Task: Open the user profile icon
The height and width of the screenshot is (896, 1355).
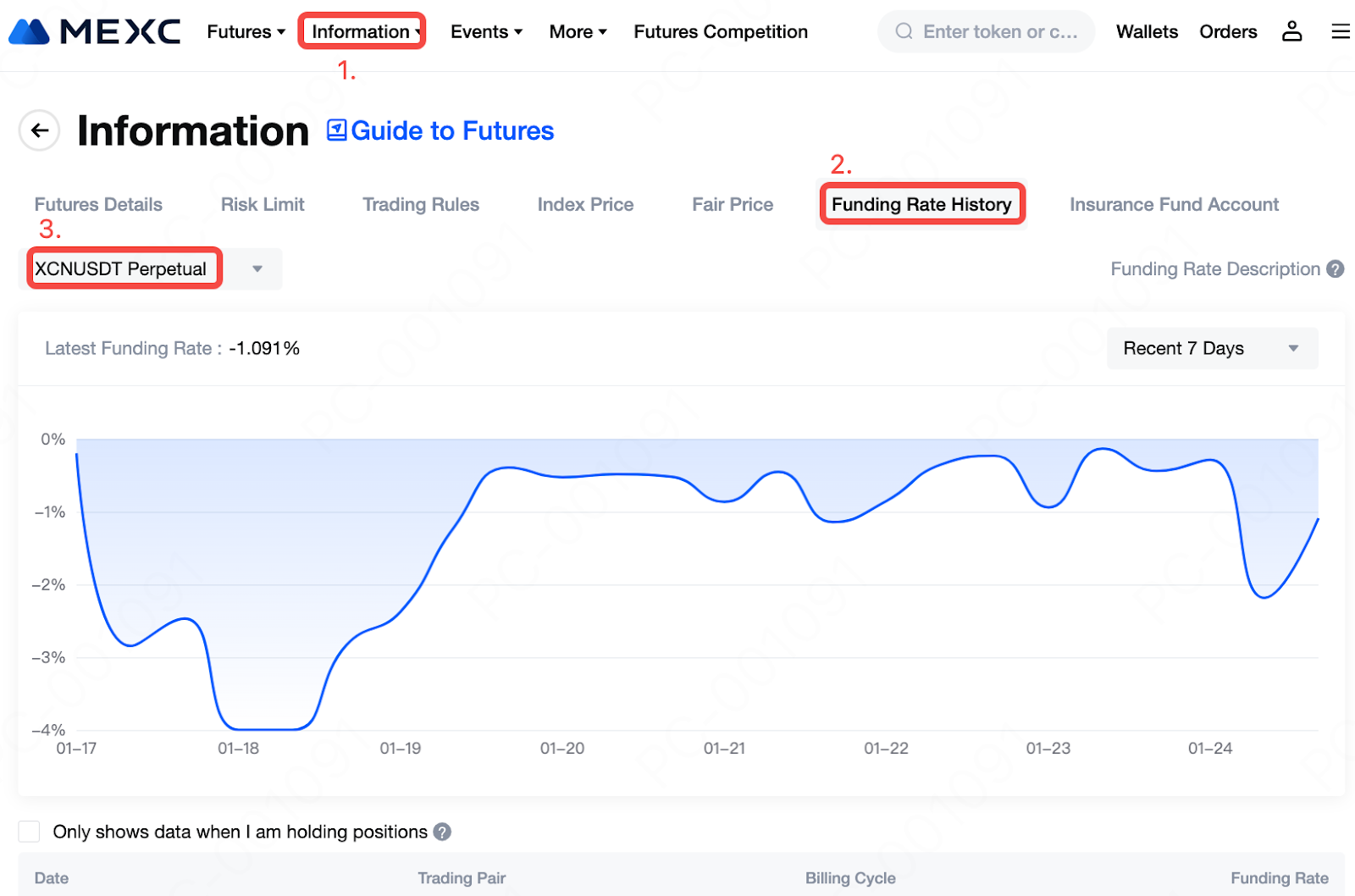Action: click(1291, 31)
